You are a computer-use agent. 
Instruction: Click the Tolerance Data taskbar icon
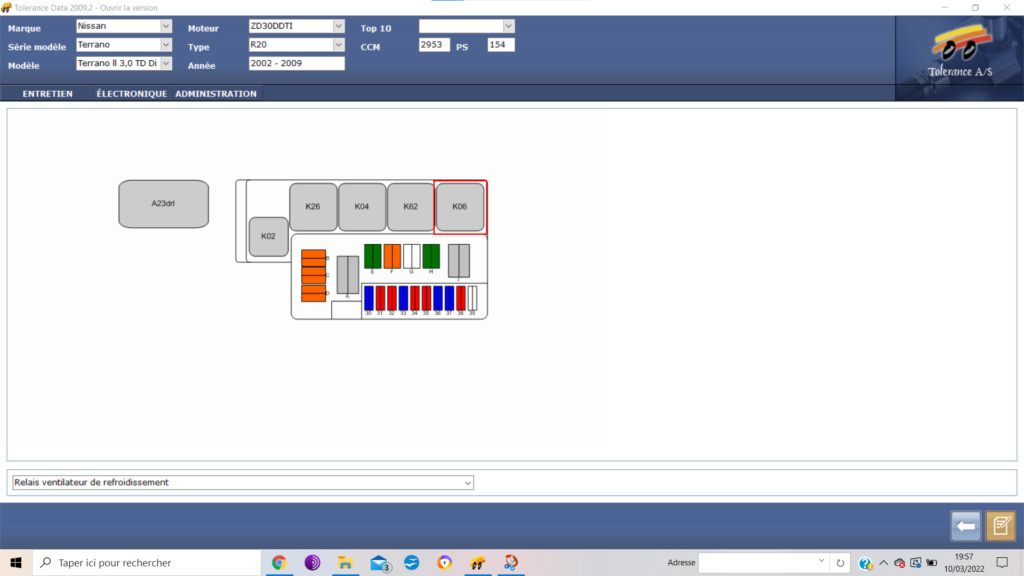[x=477, y=562]
